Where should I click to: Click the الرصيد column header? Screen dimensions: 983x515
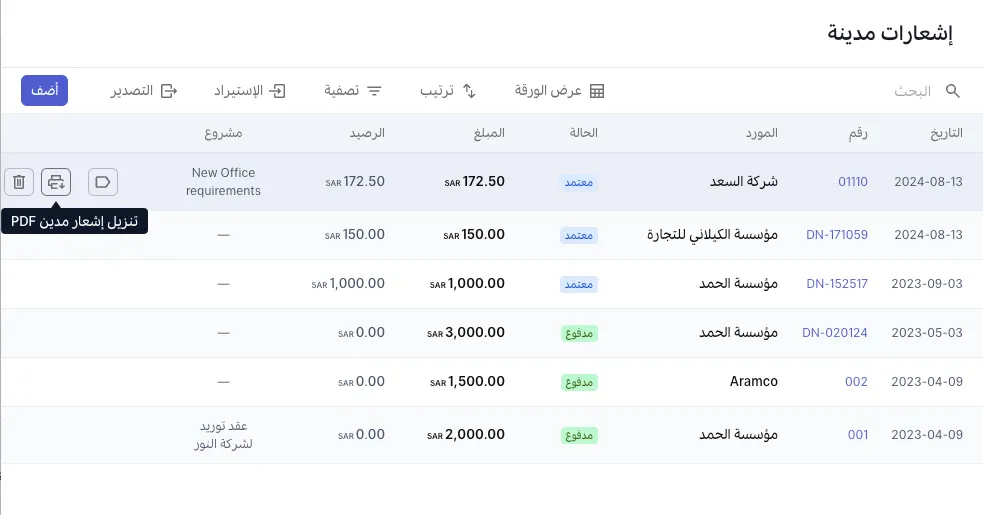367,133
